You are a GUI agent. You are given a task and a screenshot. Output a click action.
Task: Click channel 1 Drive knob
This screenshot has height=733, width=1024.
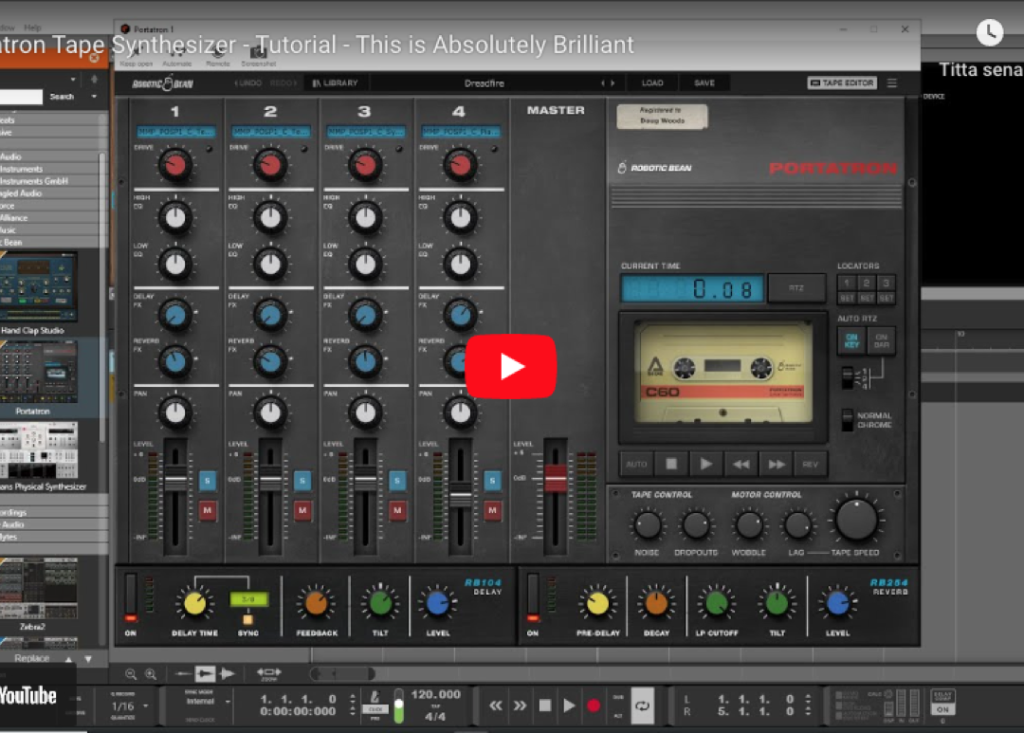(175, 165)
